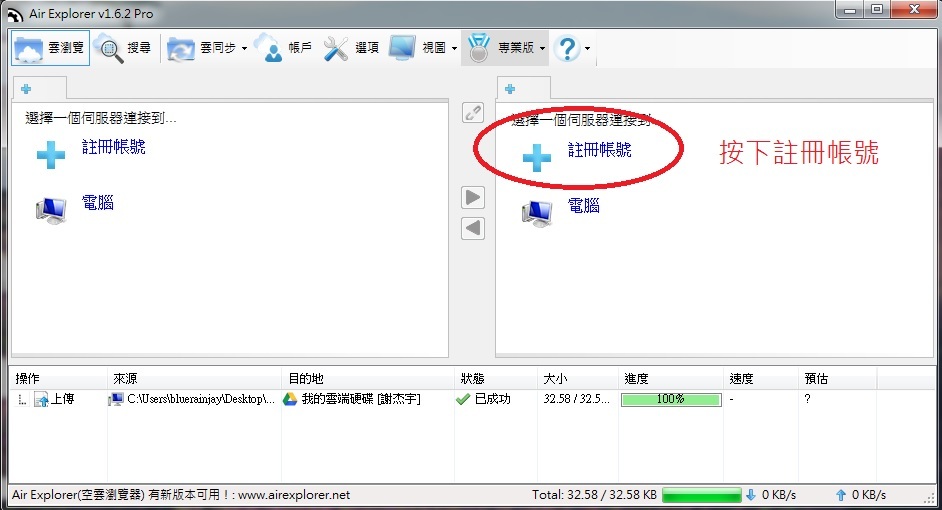Click the upload speed arrow icon
Viewport: 942px width, 510px height.
tap(841, 495)
